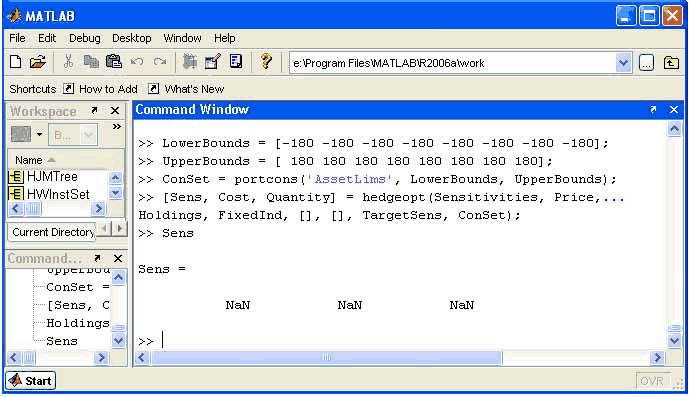Expand the Workspace toolbar overflow chevron
Viewport: 689px width, 397px height.
[116, 127]
